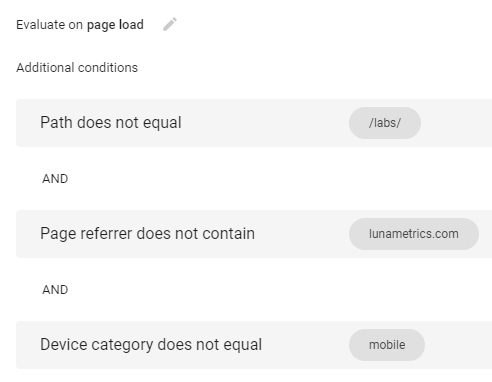Click the /labs/ value chip

click(x=385, y=123)
